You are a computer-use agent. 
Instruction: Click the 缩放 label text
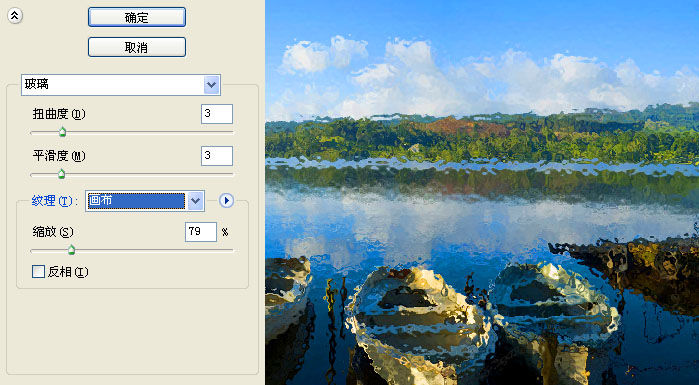[x=53, y=232]
